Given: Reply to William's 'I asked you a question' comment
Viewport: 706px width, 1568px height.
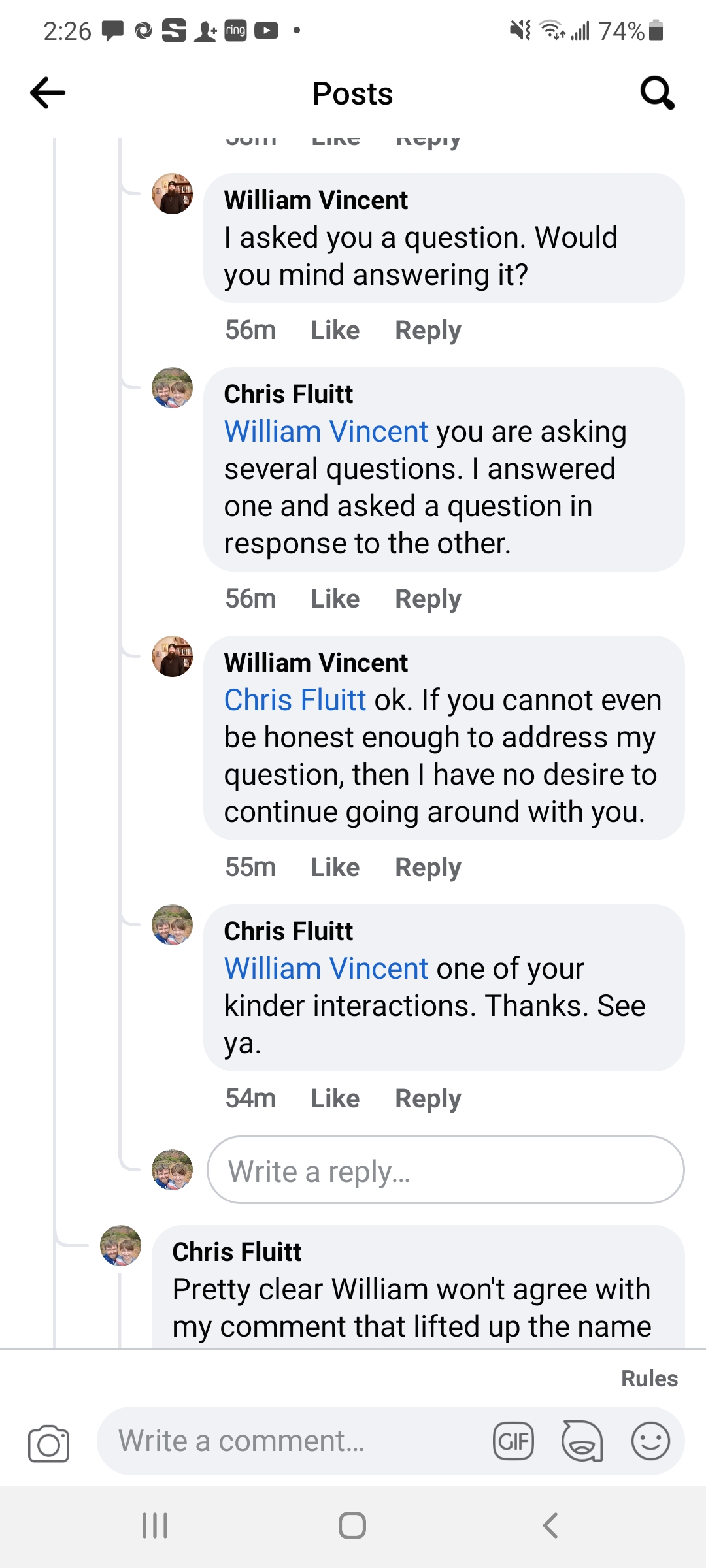Looking at the screenshot, I should (x=428, y=331).
